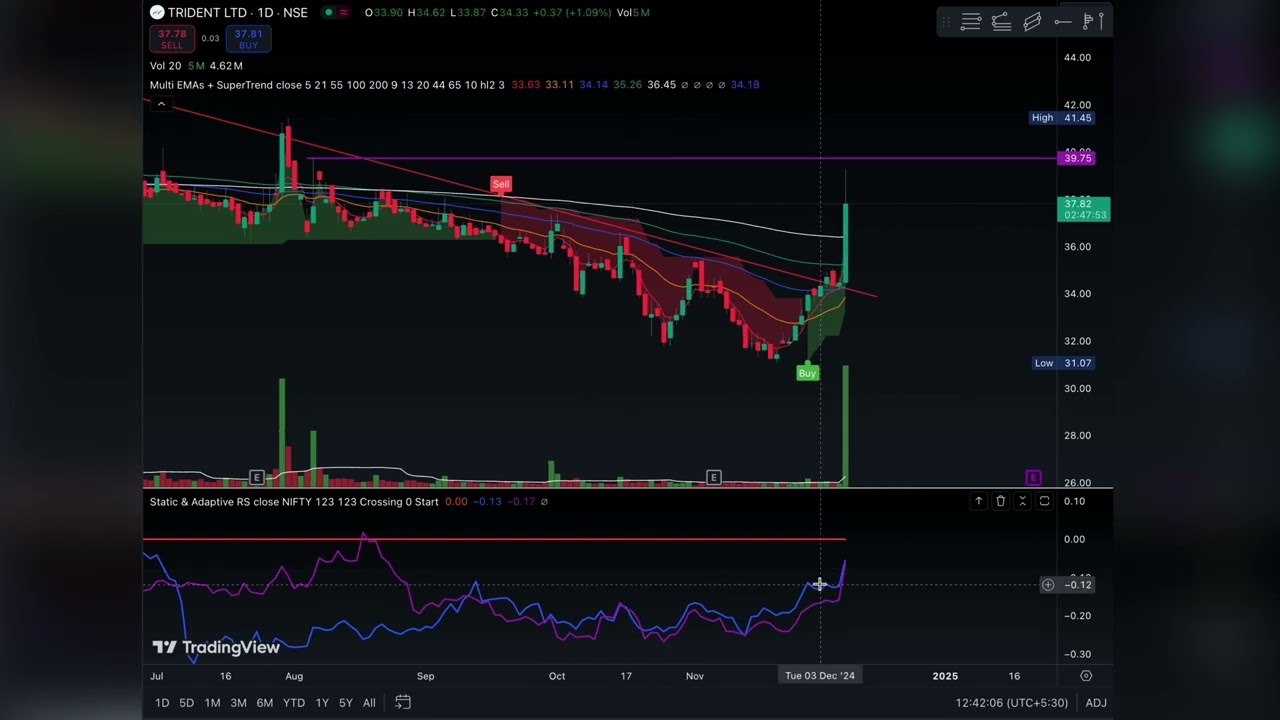Screen dimensions: 1280x720
Task: Select the volume profile measure tool
Action: 1092,21
